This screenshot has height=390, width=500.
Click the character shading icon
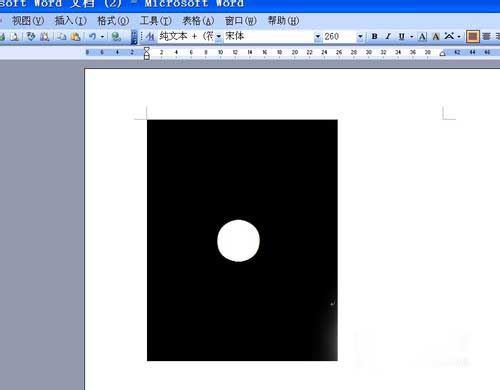click(436, 36)
